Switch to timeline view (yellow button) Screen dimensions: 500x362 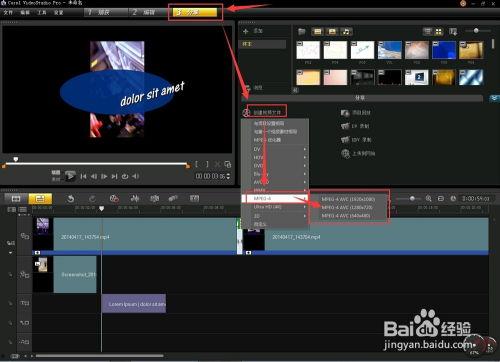pos(40,199)
